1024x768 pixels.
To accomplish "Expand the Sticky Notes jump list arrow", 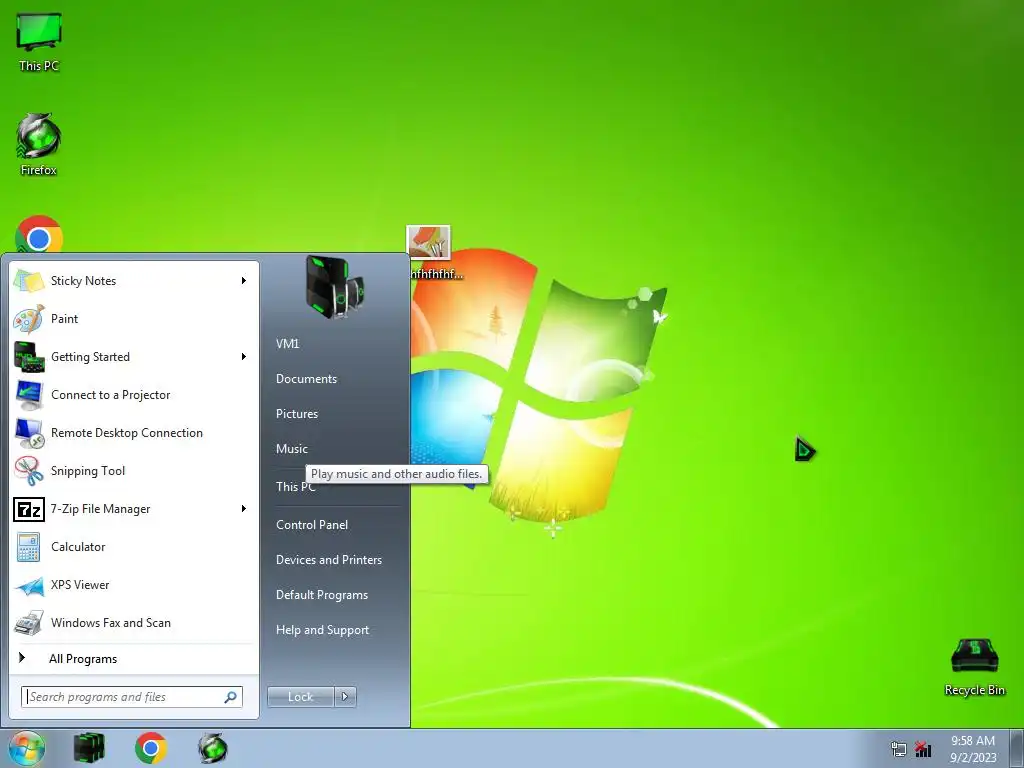I will point(244,281).
